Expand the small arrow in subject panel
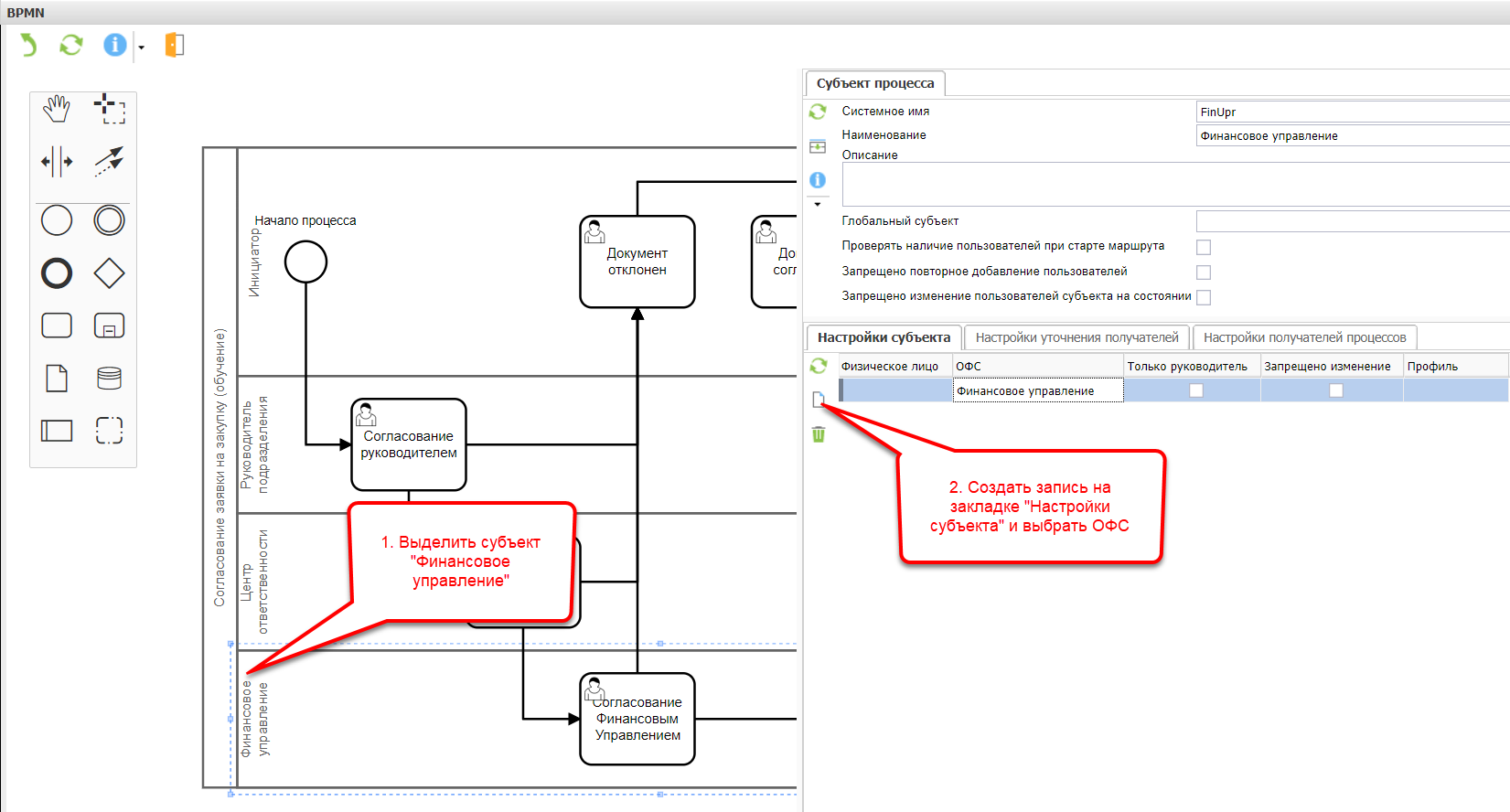The image size is (1510, 812). (x=818, y=204)
